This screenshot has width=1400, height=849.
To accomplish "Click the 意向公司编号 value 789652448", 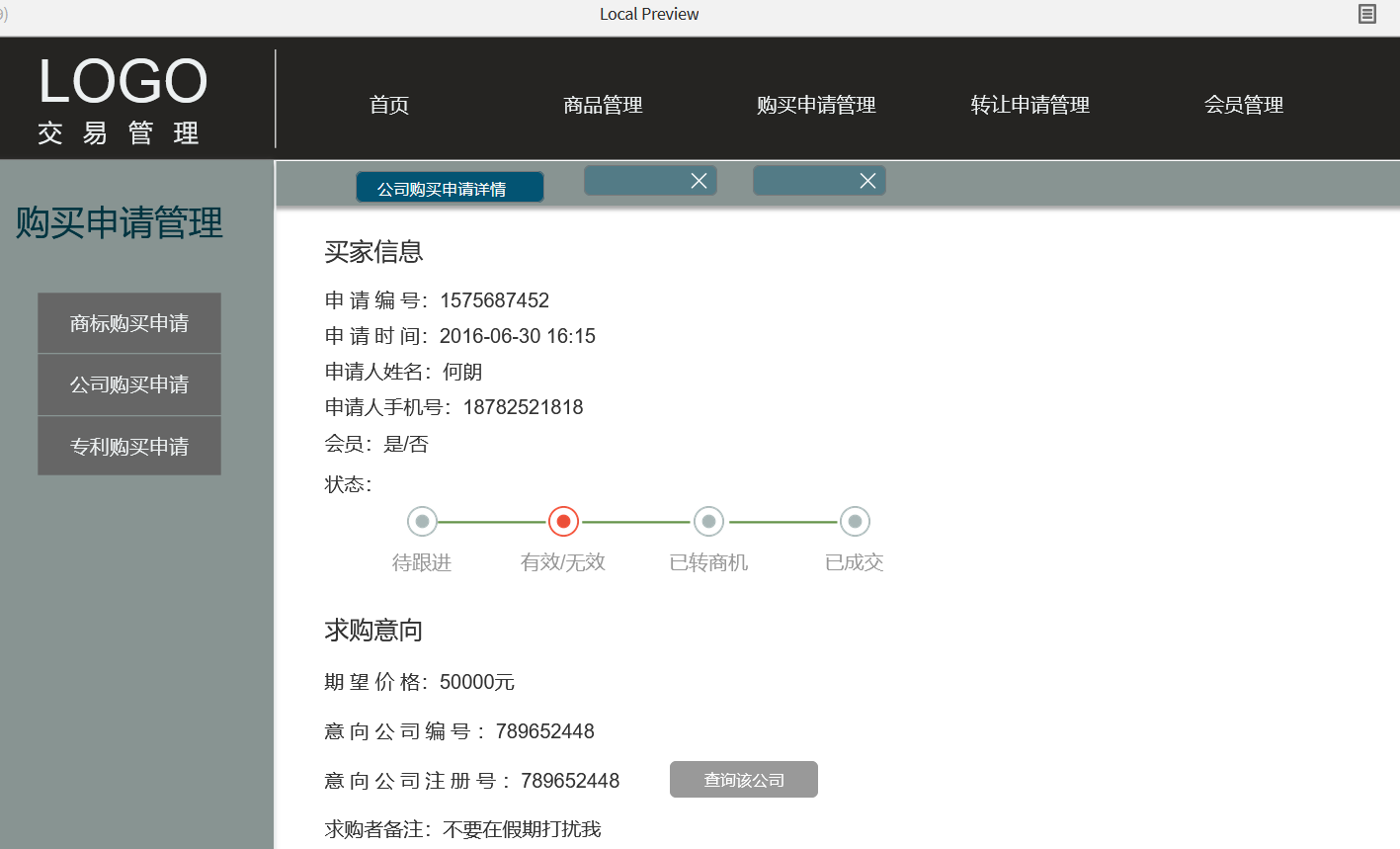I will [x=545, y=731].
